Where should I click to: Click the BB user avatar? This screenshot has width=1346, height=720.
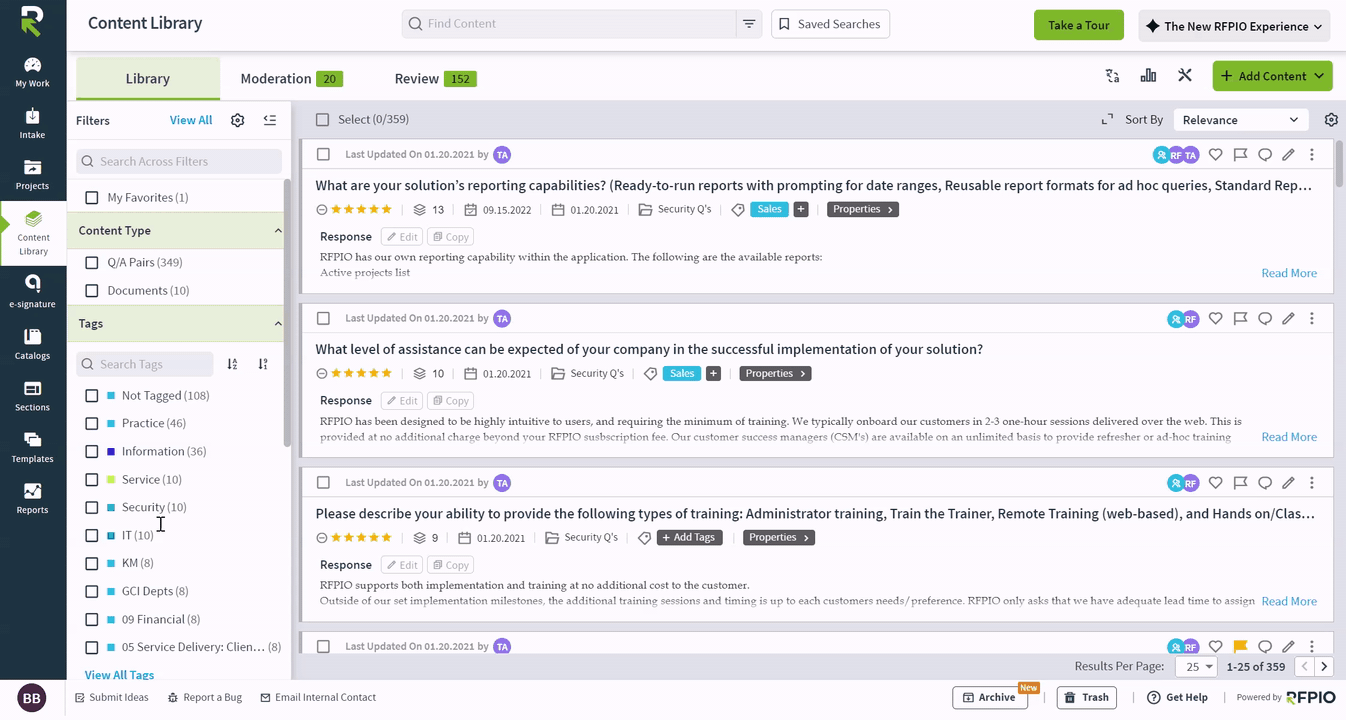click(x=32, y=698)
